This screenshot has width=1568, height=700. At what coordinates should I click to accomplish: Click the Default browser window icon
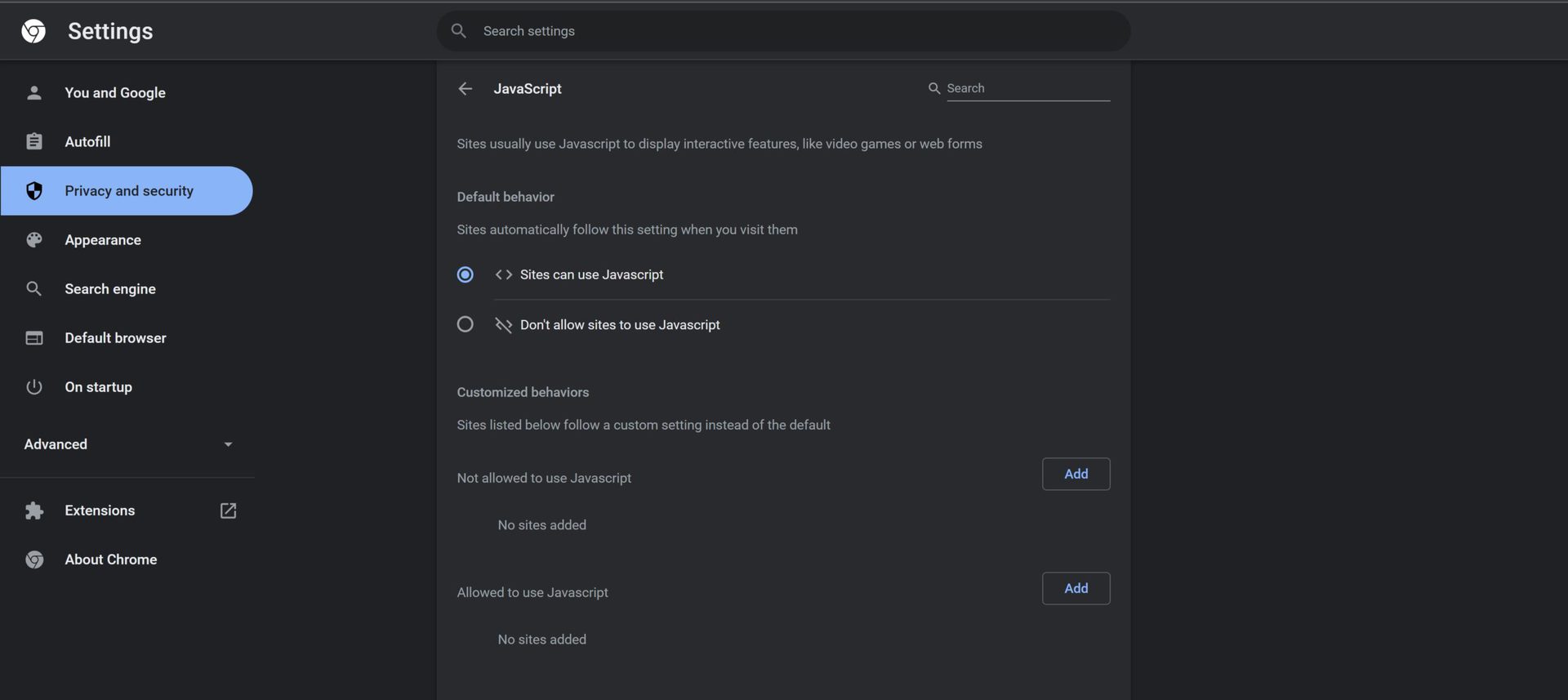click(33, 337)
